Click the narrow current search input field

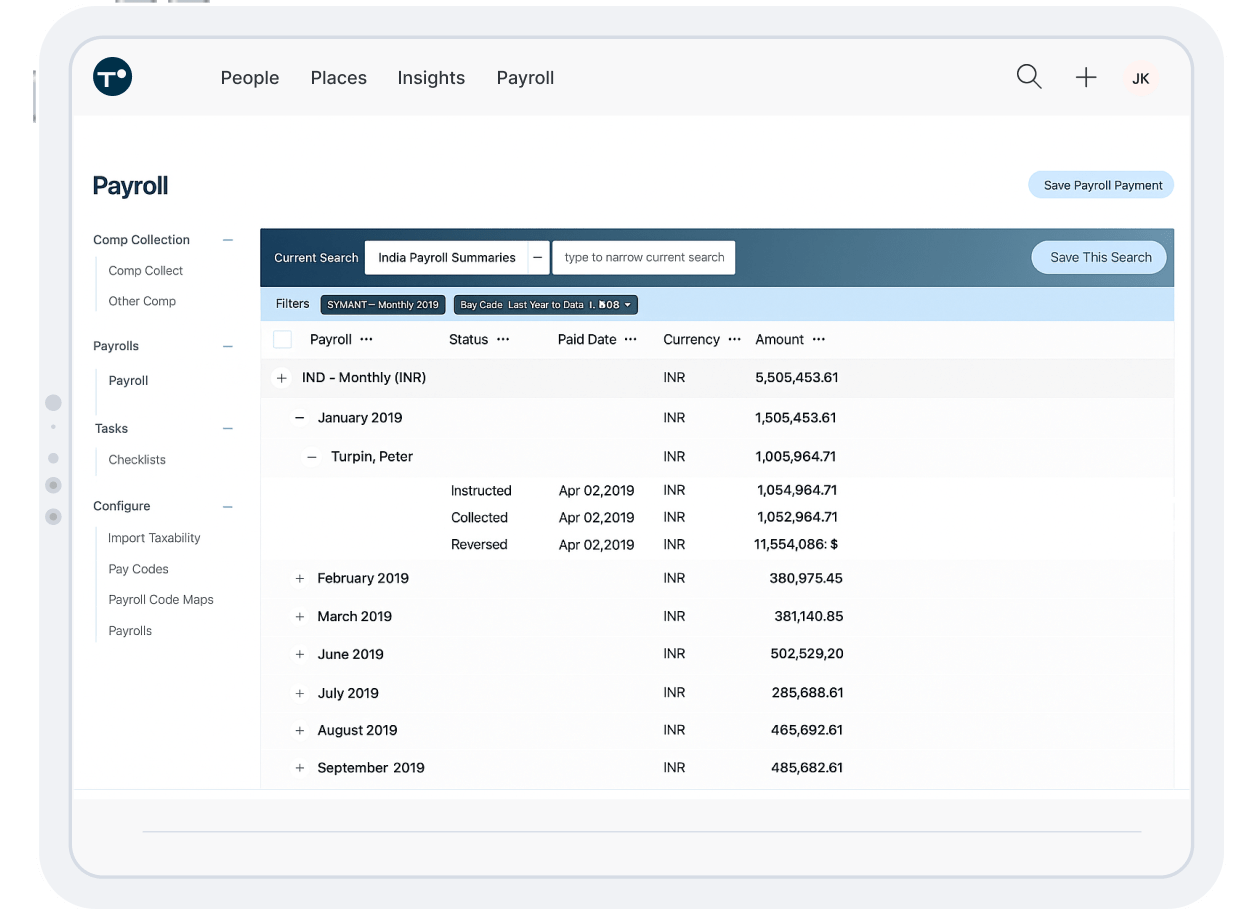coord(644,257)
